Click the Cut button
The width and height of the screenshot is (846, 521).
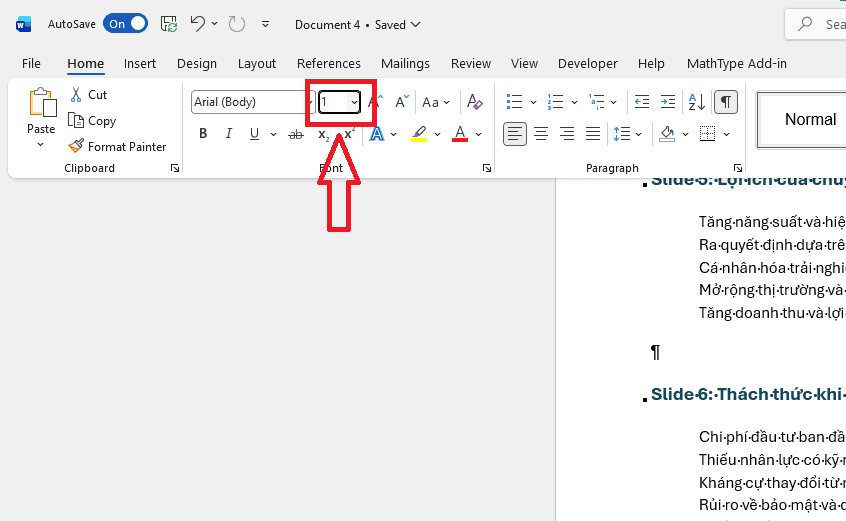click(x=89, y=95)
